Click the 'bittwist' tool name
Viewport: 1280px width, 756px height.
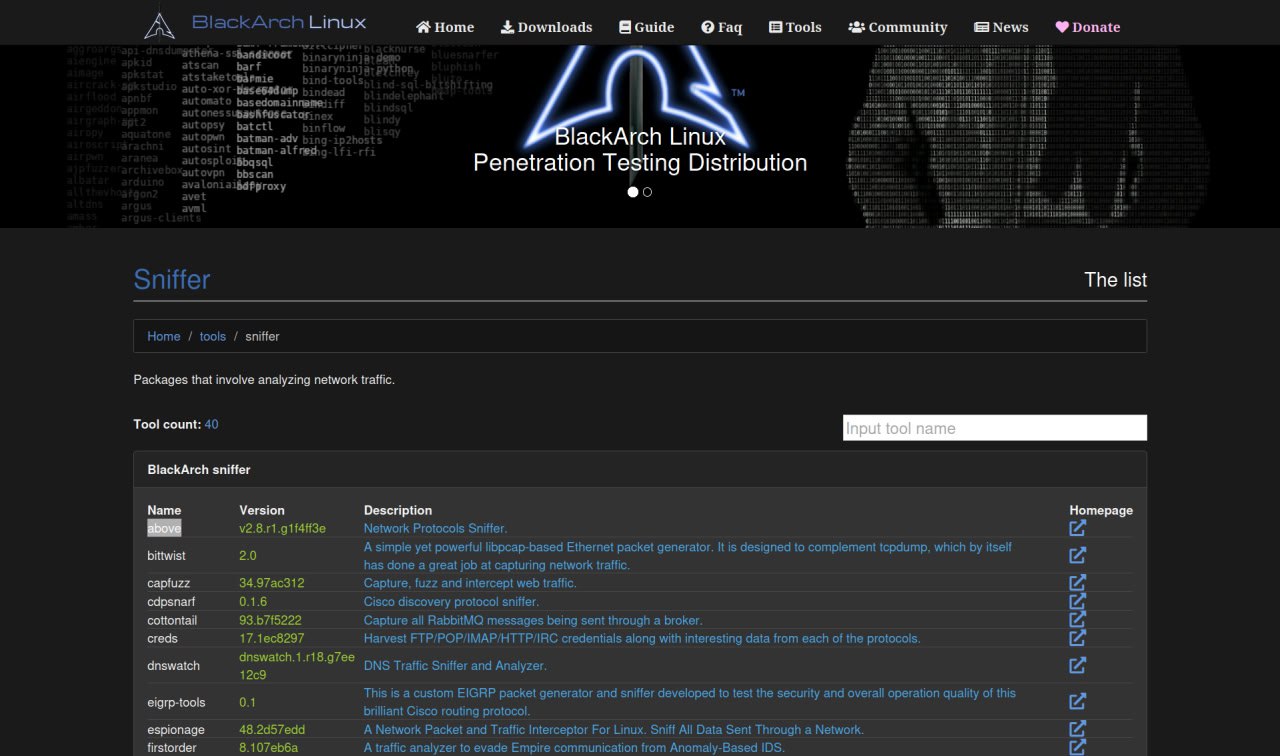coord(166,555)
